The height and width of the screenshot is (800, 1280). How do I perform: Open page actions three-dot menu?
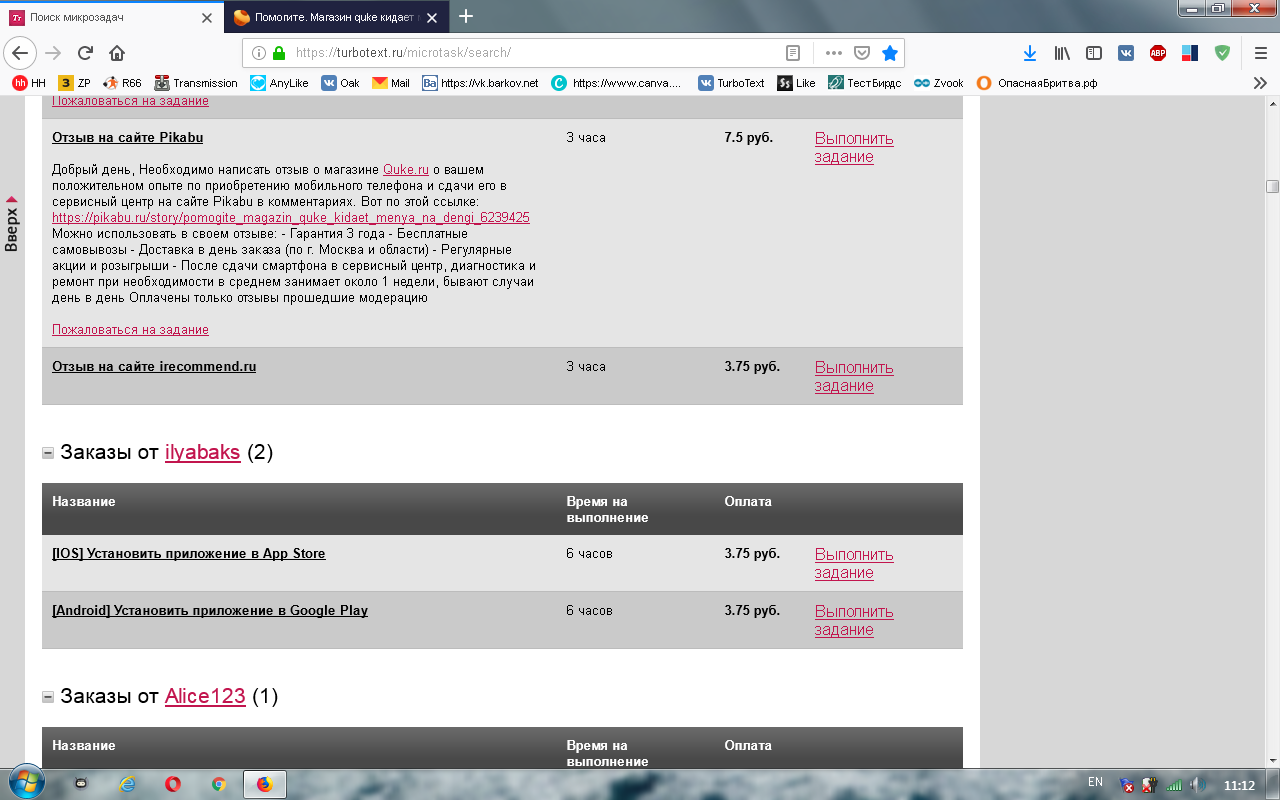833,53
